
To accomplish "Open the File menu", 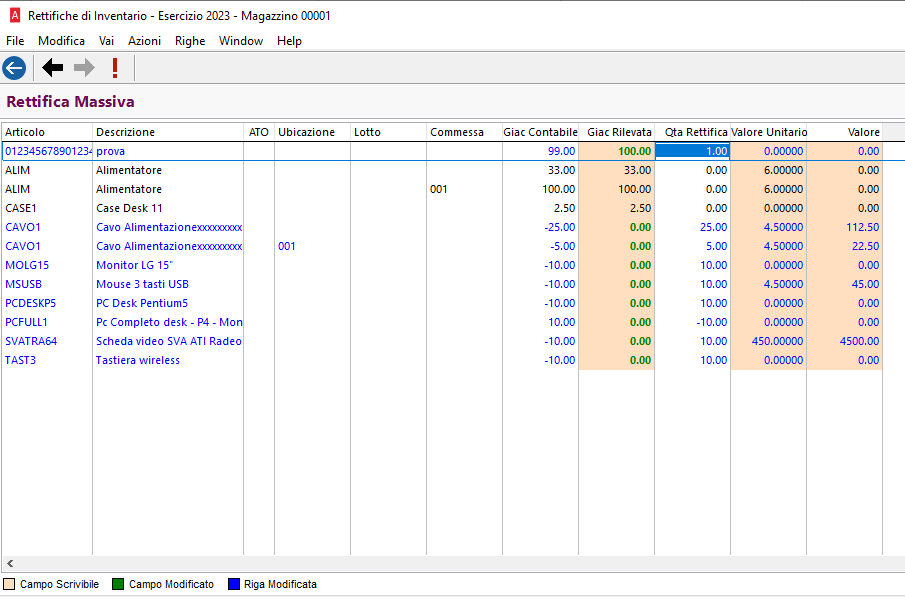I will (x=15, y=41).
